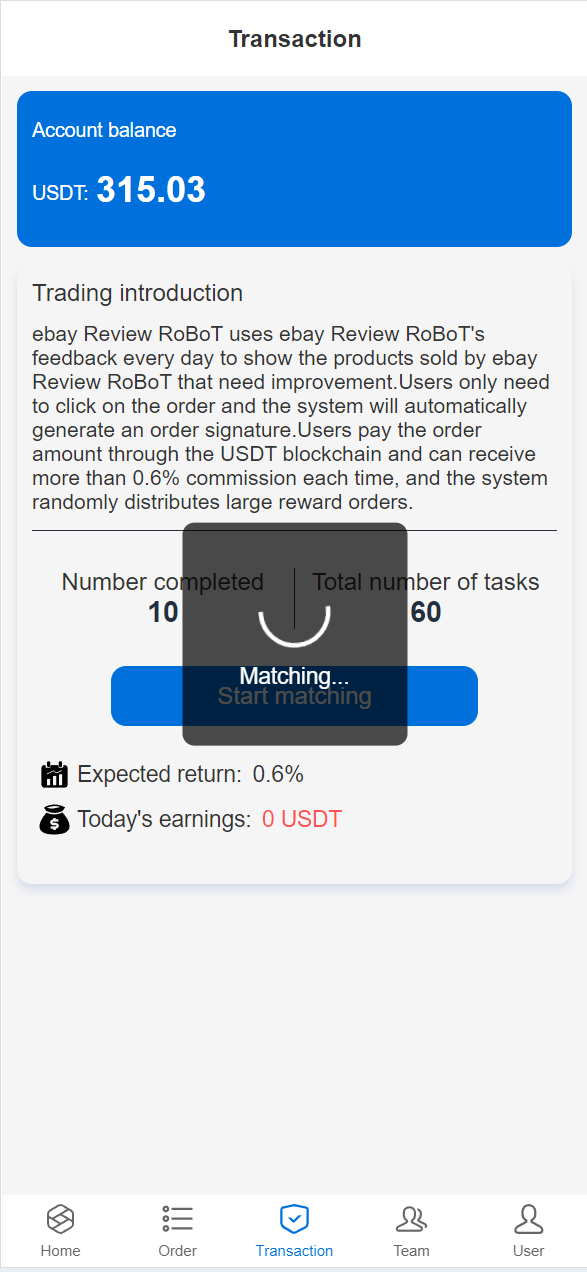The width and height of the screenshot is (587, 1272).
Task: Click the Total number of tasks count
Action: coord(426,612)
